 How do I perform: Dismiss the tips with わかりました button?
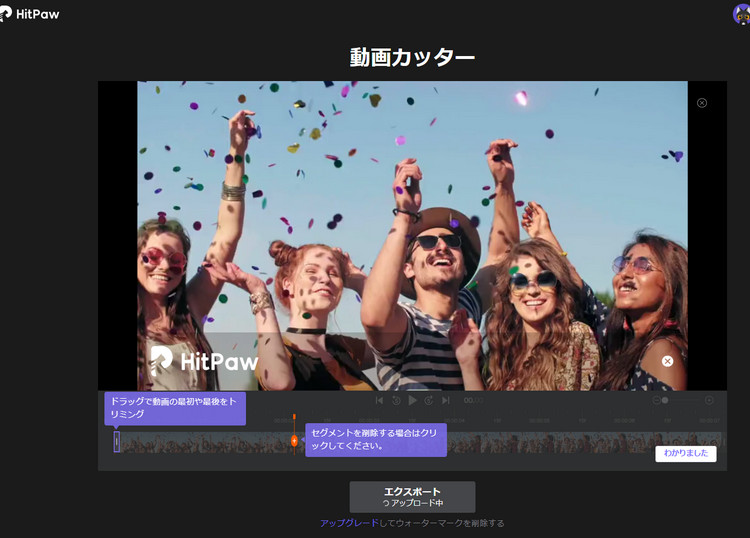click(685, 453)
